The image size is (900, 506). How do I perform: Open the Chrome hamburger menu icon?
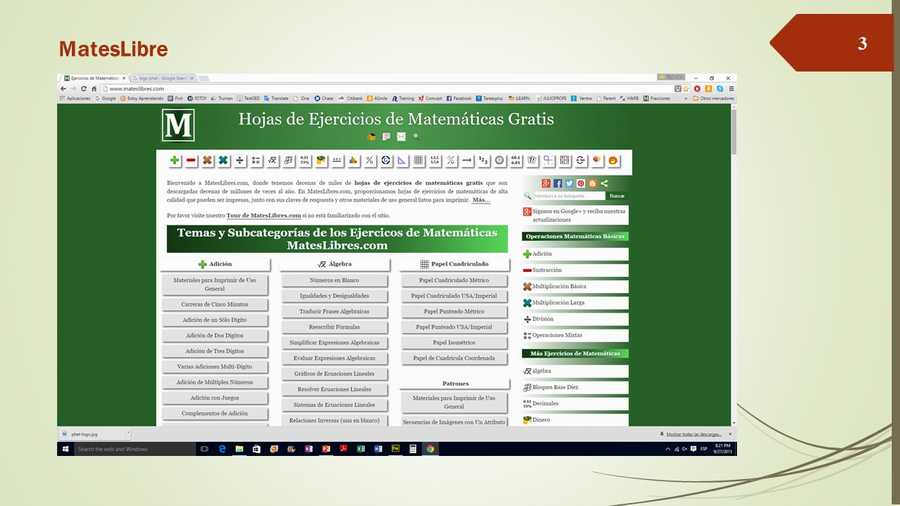731,89
